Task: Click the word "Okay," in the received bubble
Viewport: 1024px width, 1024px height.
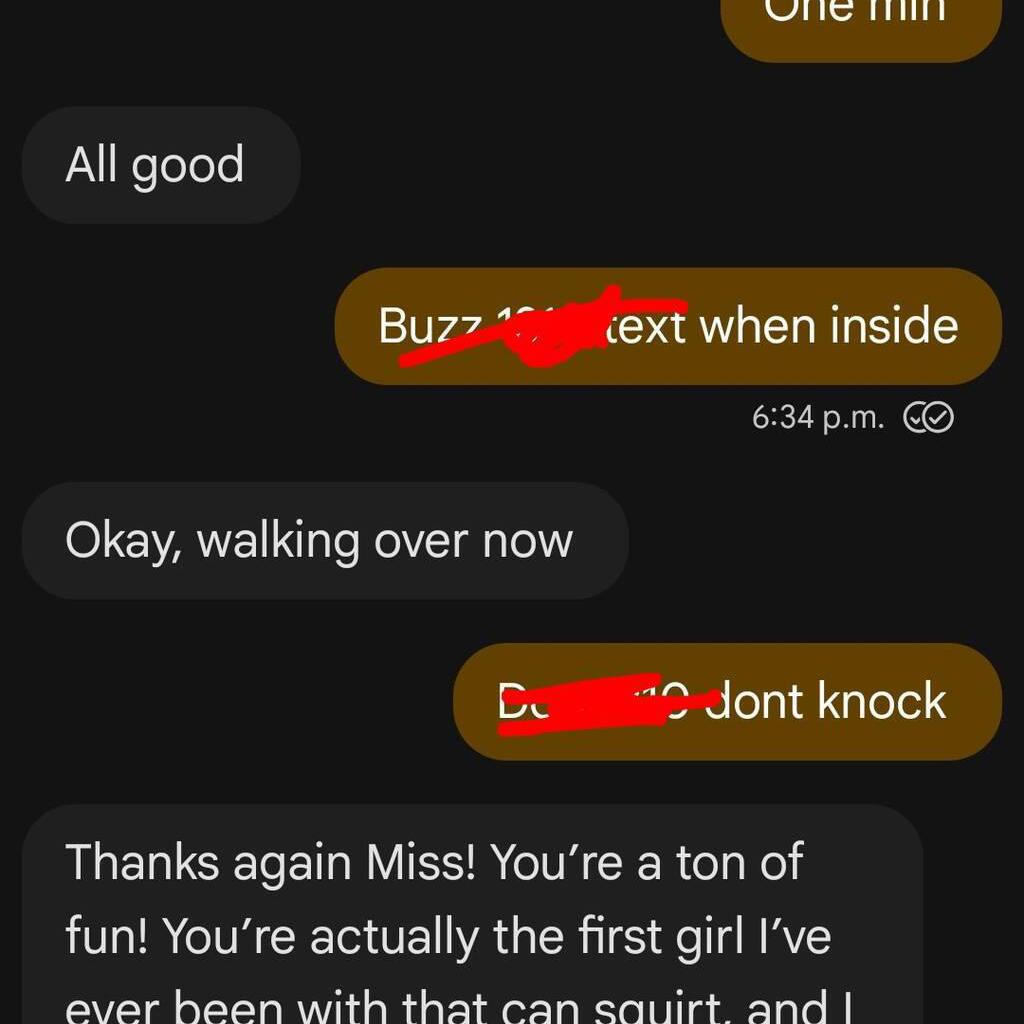Action: [x=124, y=542]
